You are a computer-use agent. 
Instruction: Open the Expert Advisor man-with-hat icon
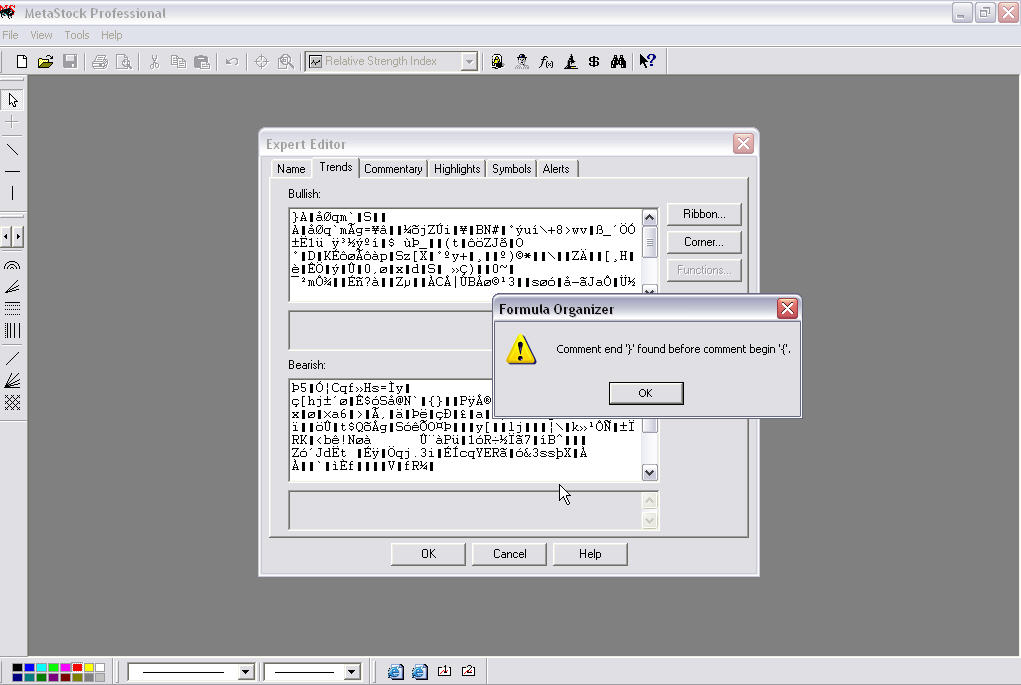coord(522,61)
